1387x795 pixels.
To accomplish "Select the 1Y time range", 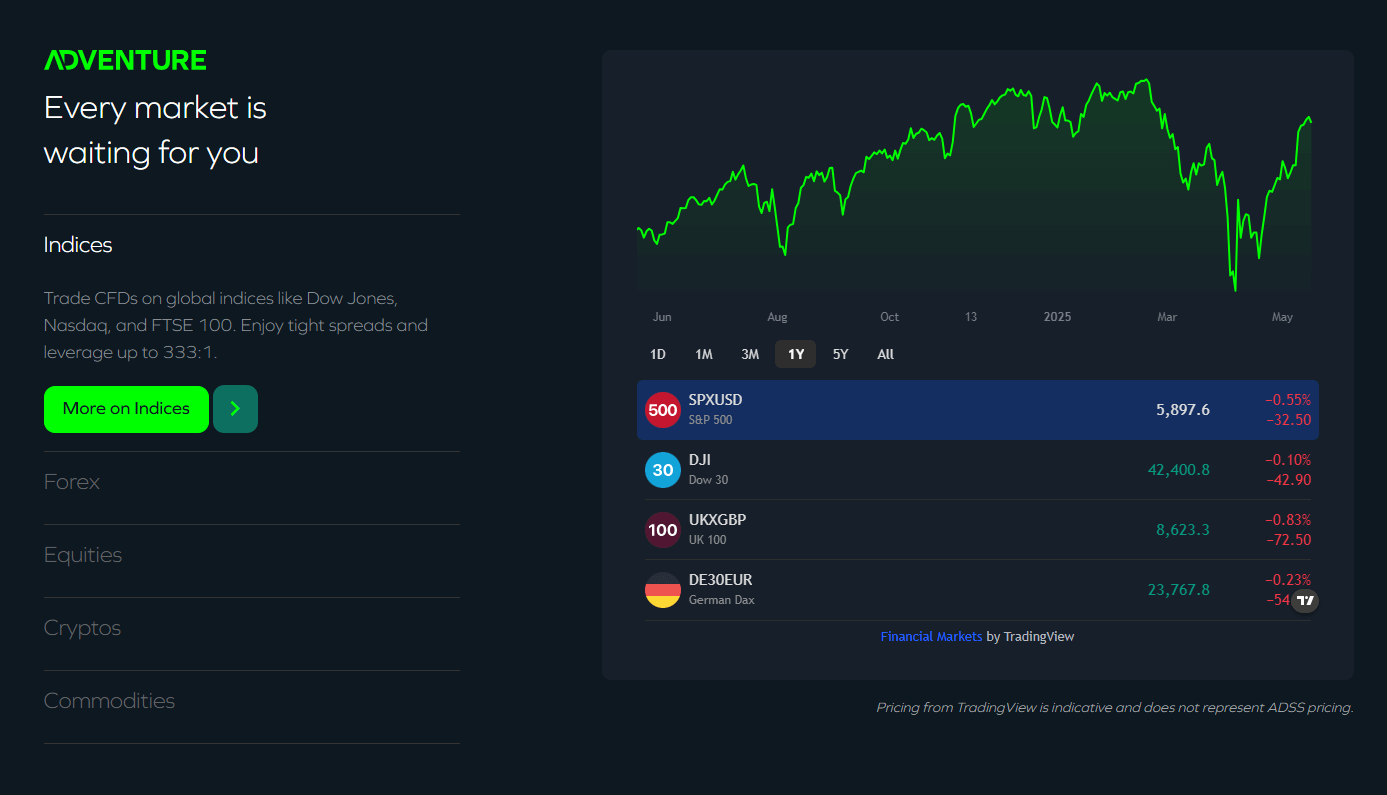I will 796,354.
